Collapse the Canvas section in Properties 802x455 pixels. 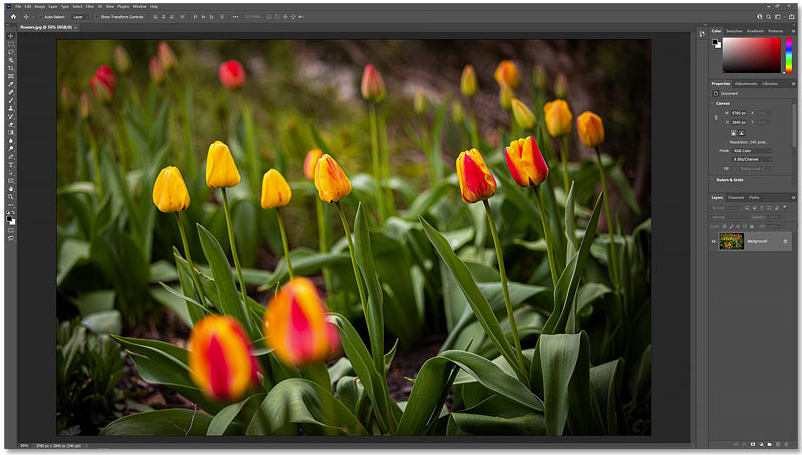click(713, 103)
